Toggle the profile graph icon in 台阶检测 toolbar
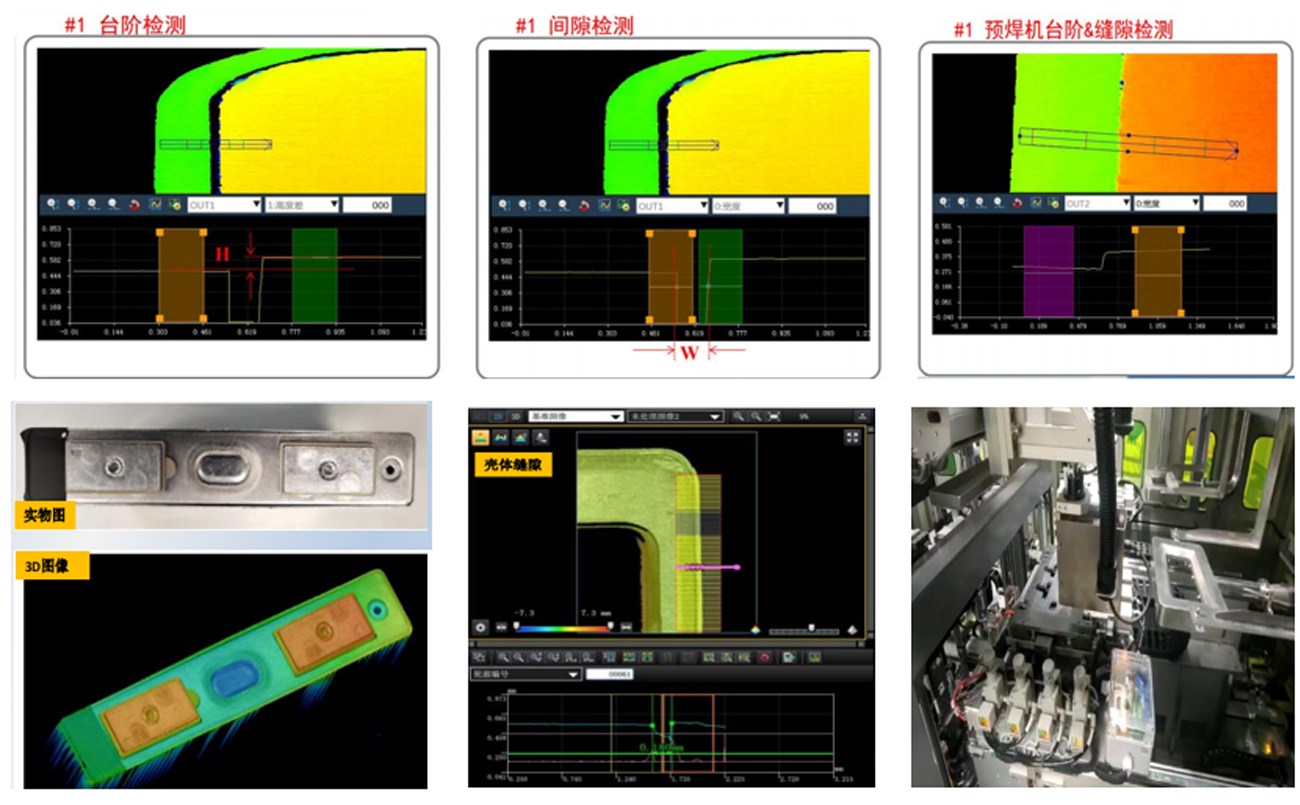This screenshot has height=805, width=1300. [155, 204]
